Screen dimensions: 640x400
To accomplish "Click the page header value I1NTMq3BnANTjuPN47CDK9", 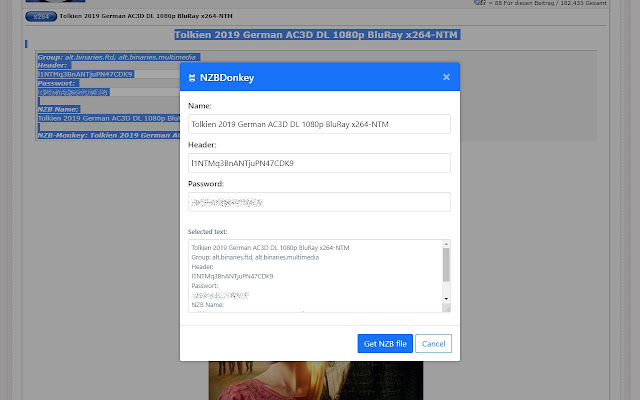I will [85, 74].
